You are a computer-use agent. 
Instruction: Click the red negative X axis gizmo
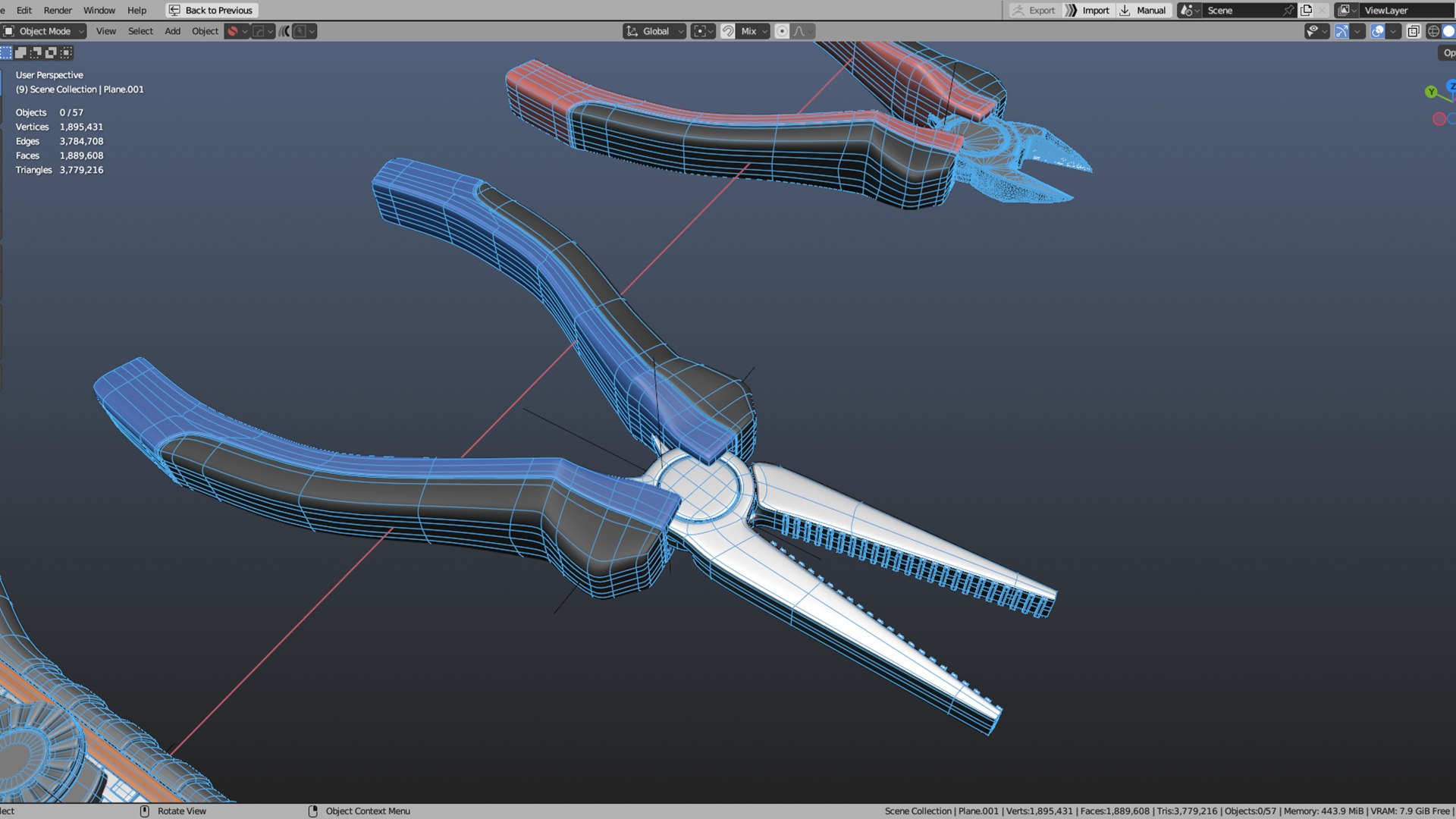click(1439, 119)
